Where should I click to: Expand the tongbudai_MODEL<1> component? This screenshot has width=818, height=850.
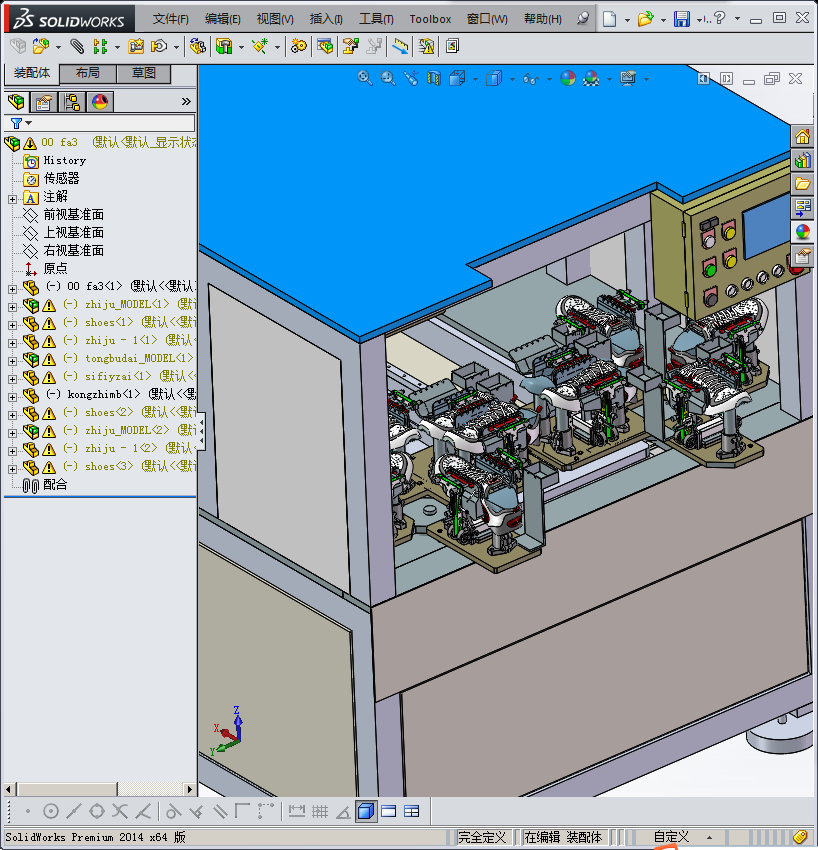tap(12, 361)
